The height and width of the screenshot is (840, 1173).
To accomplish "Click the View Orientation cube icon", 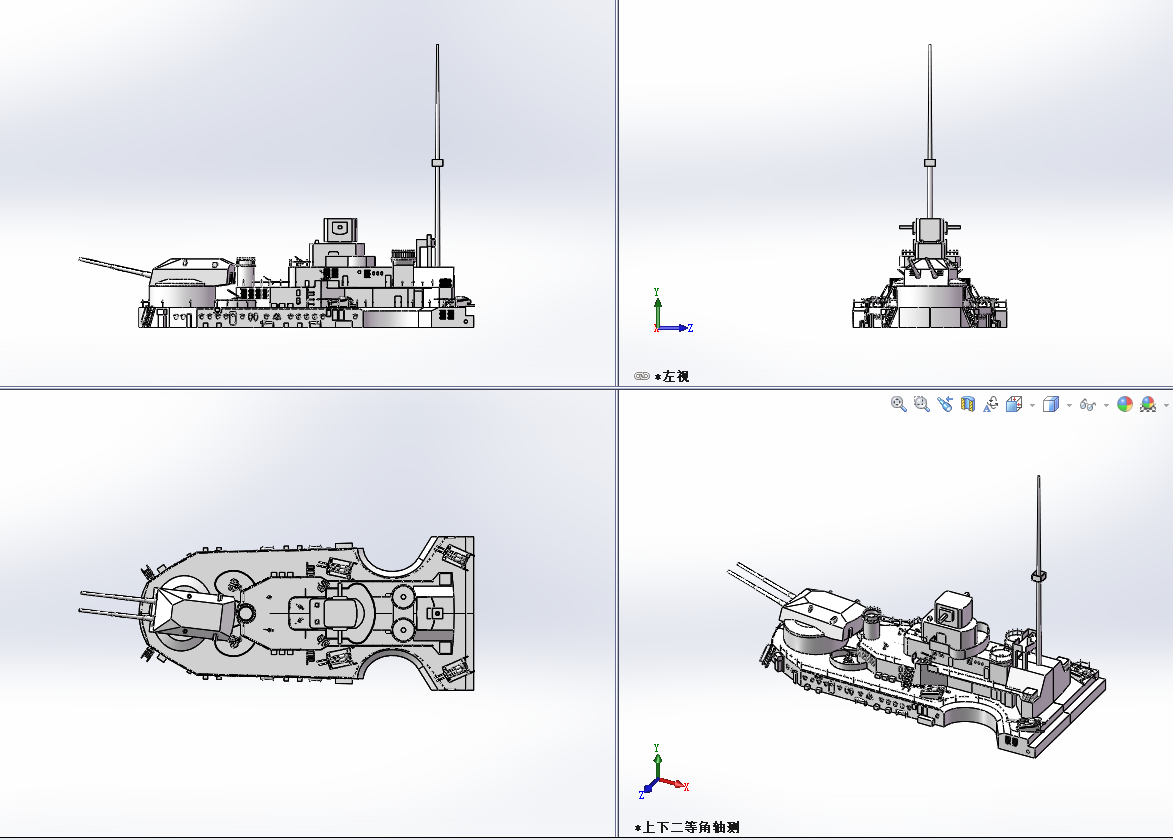I will pyautogui.click(x=1014, y=405).
